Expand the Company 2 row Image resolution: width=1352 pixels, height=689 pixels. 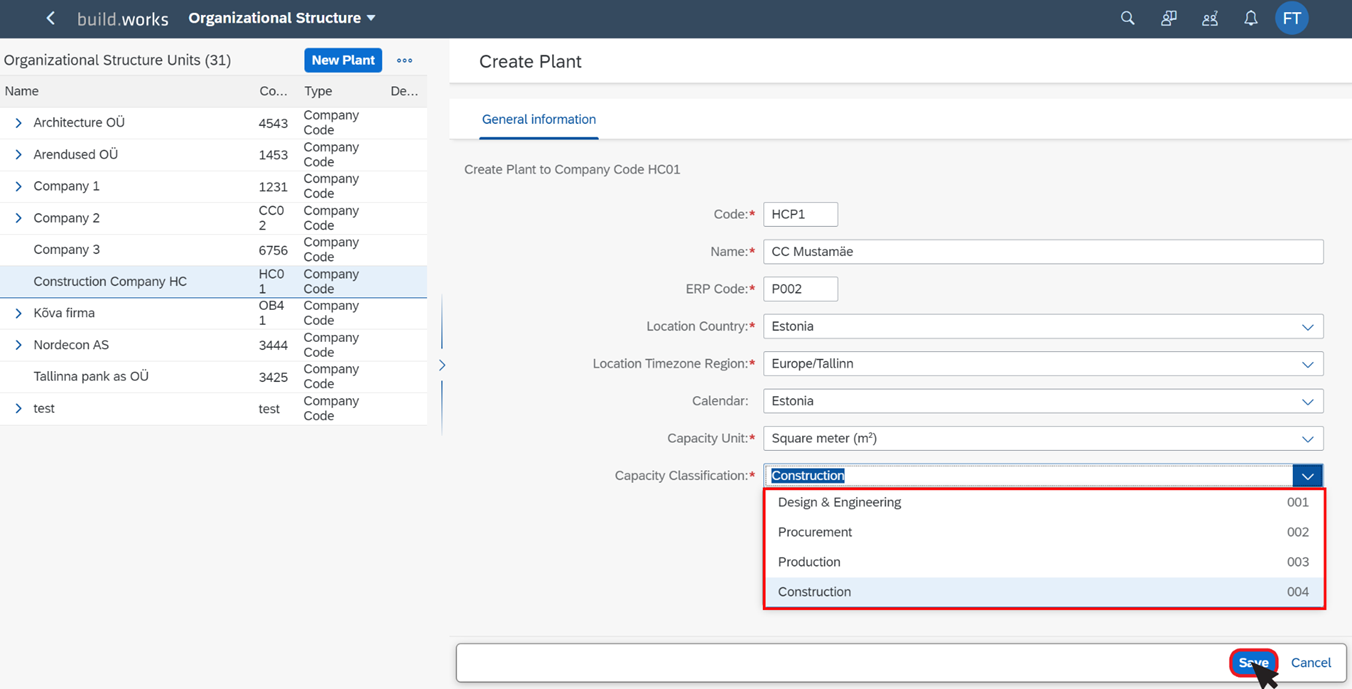(18, 218)
